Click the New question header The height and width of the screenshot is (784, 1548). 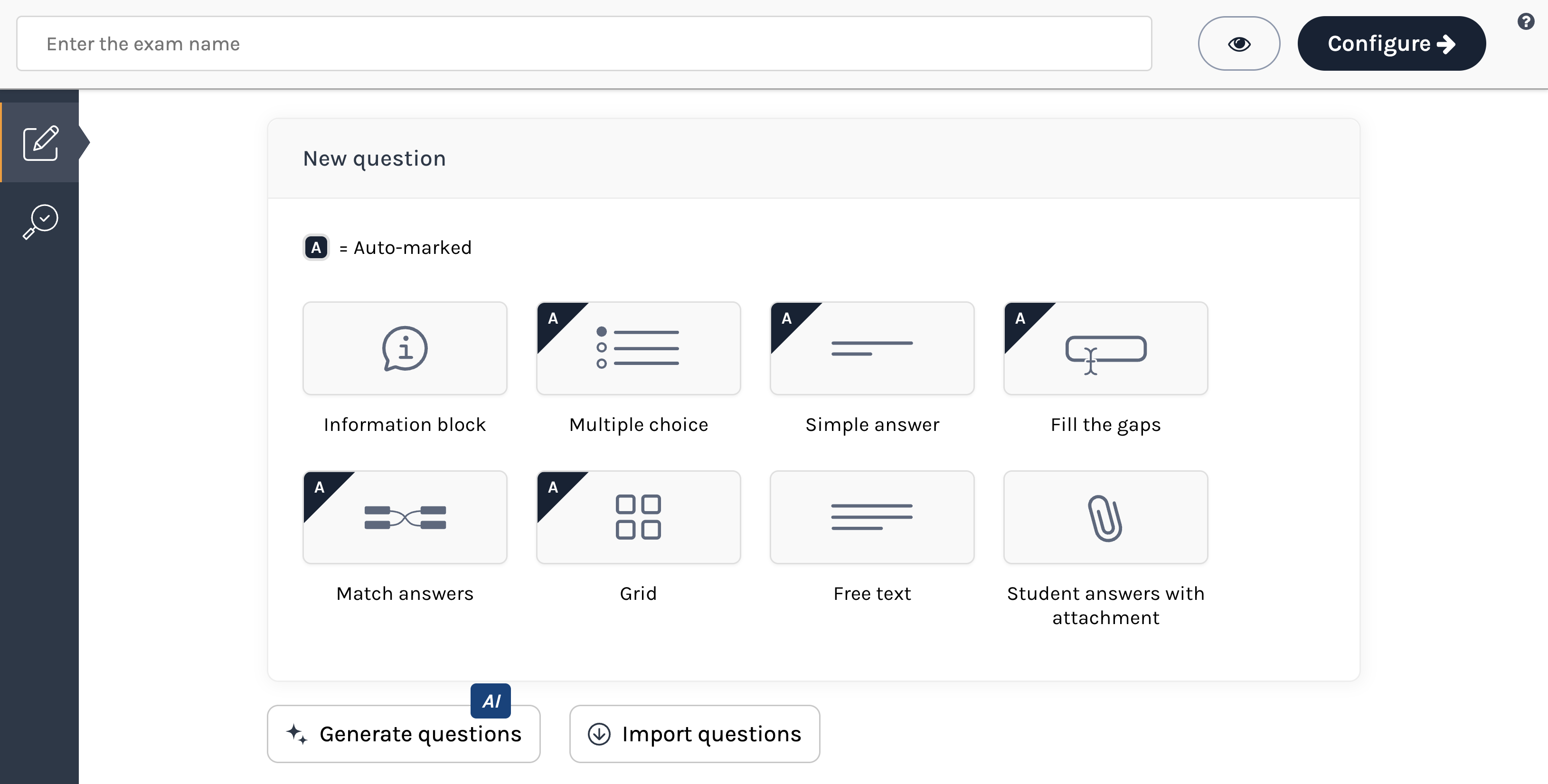click(x=374, y=159)
